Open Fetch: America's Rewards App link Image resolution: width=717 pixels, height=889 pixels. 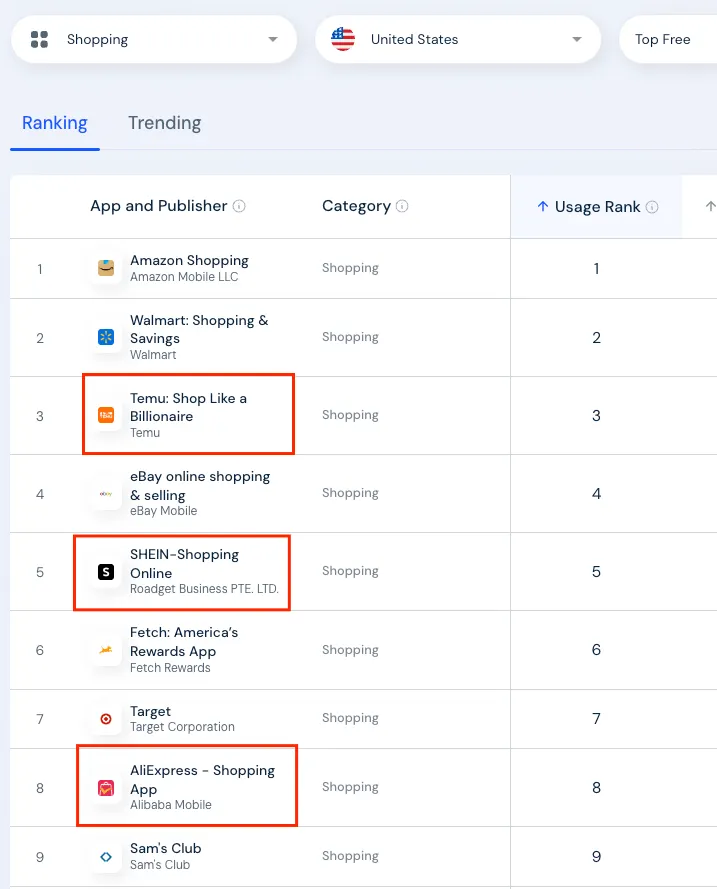(184, 642)
